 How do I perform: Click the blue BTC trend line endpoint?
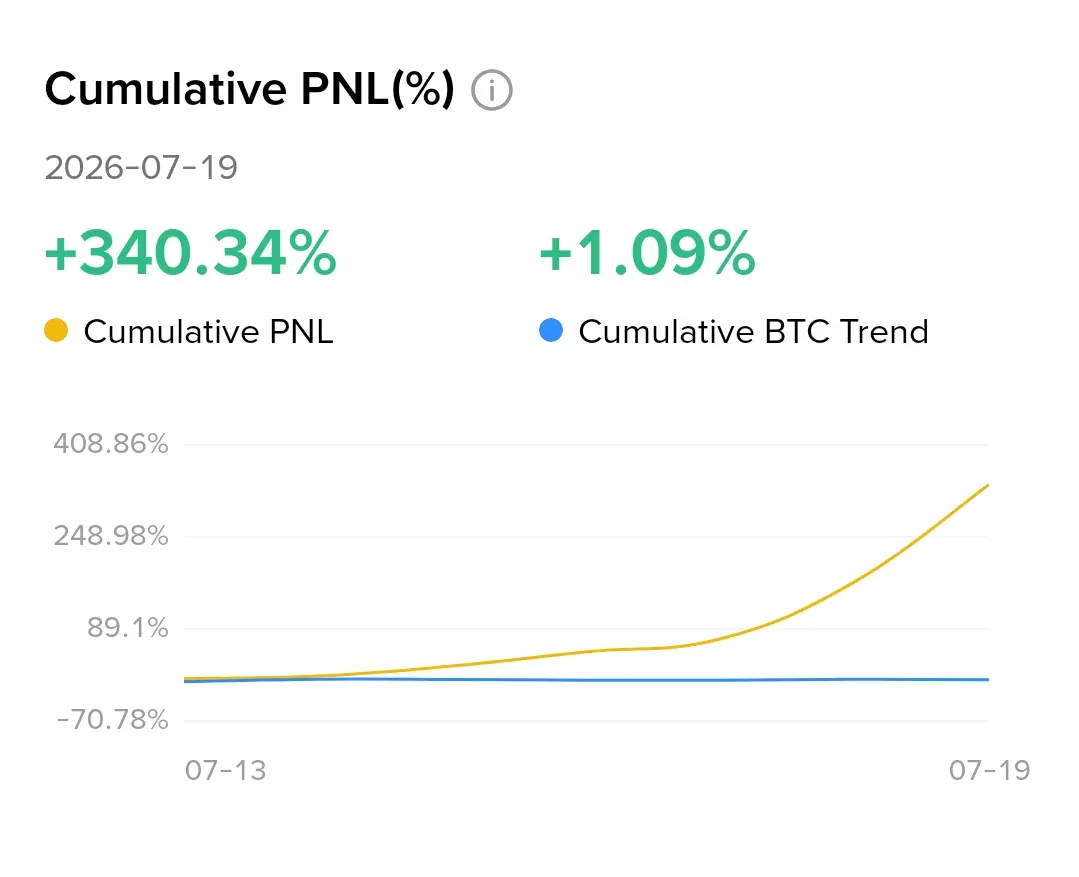[x=987, y=679]
